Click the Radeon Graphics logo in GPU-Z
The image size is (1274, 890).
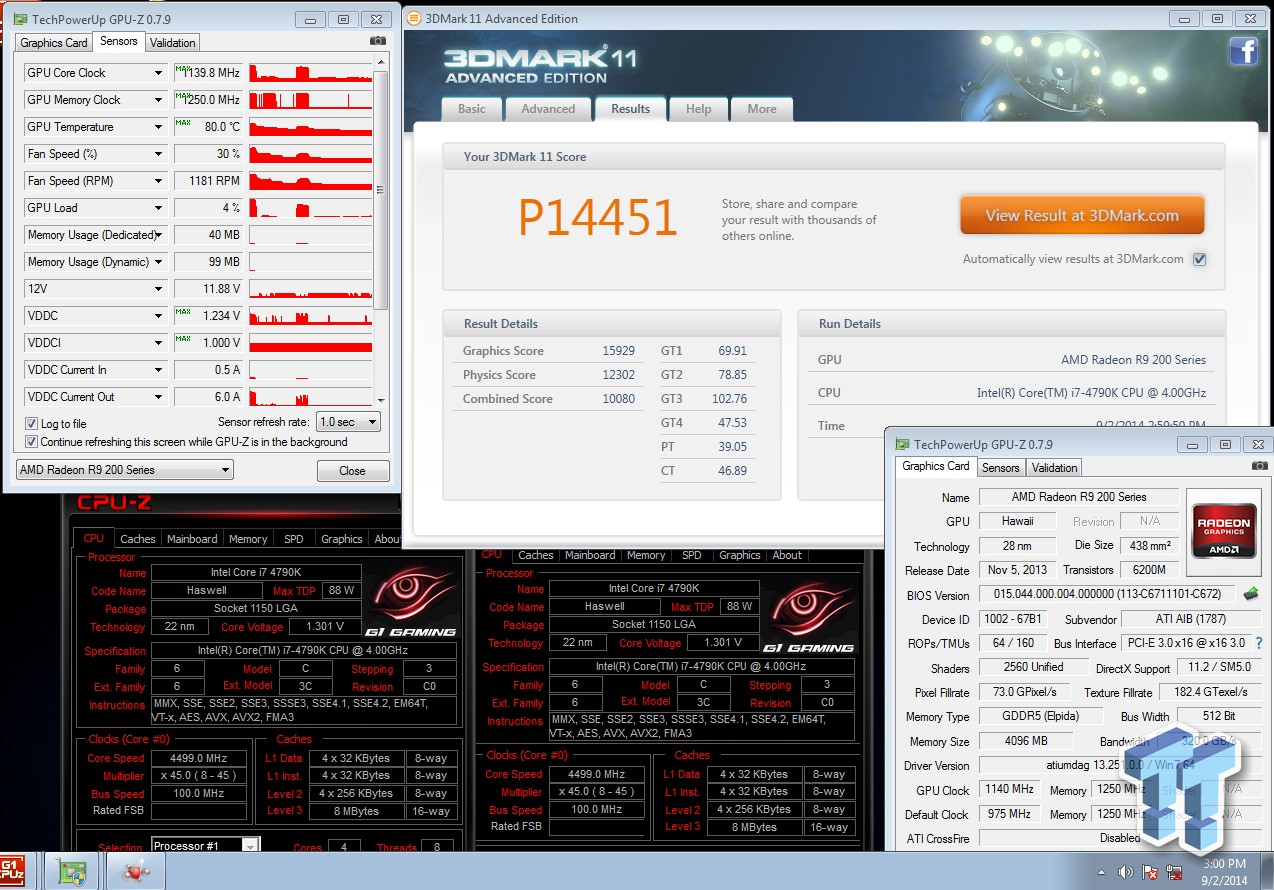[1222, 528]
